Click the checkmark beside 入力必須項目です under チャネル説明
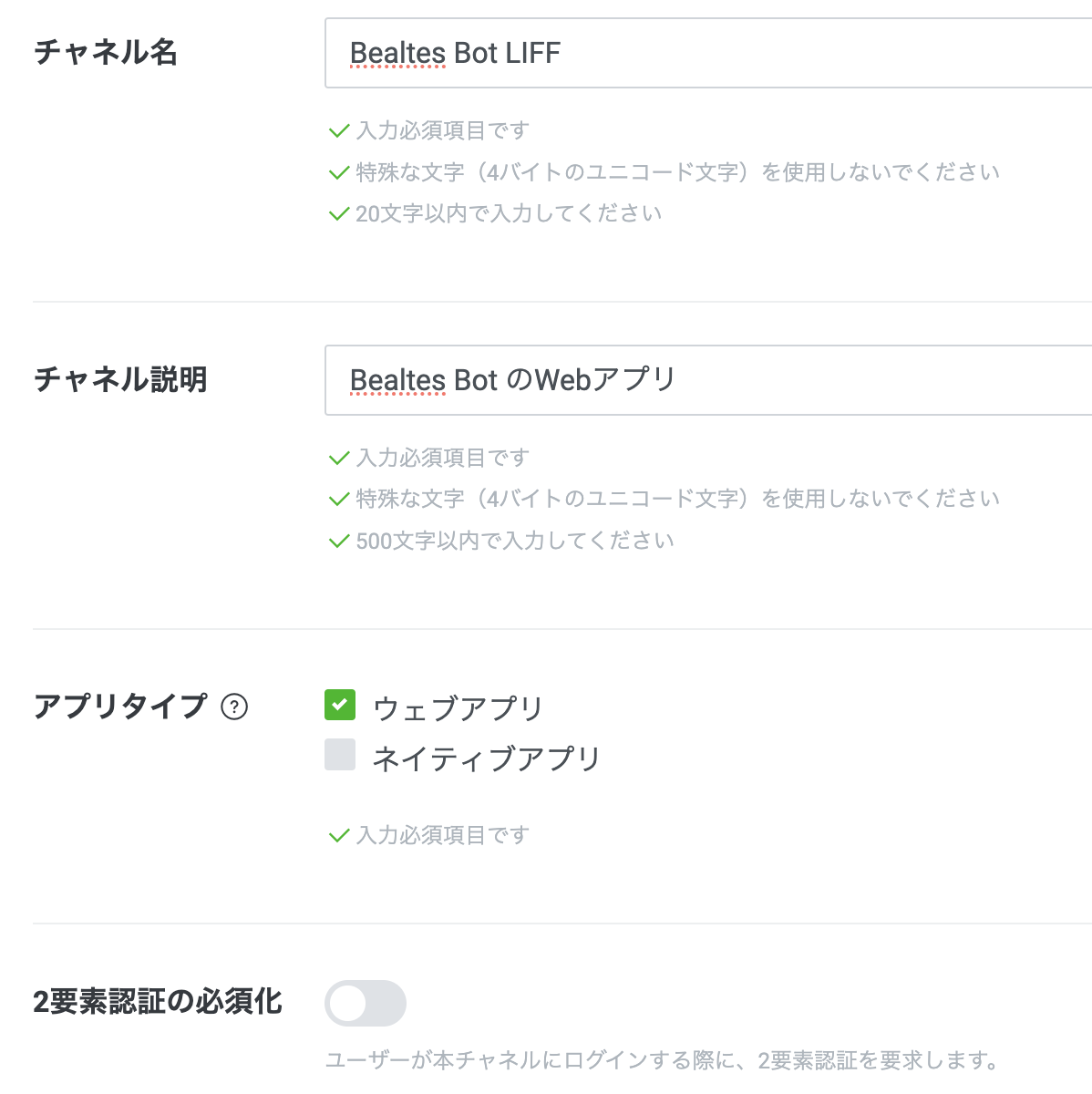The width and height of the screenshot is (1092, 1094). [x=338, y=458]
